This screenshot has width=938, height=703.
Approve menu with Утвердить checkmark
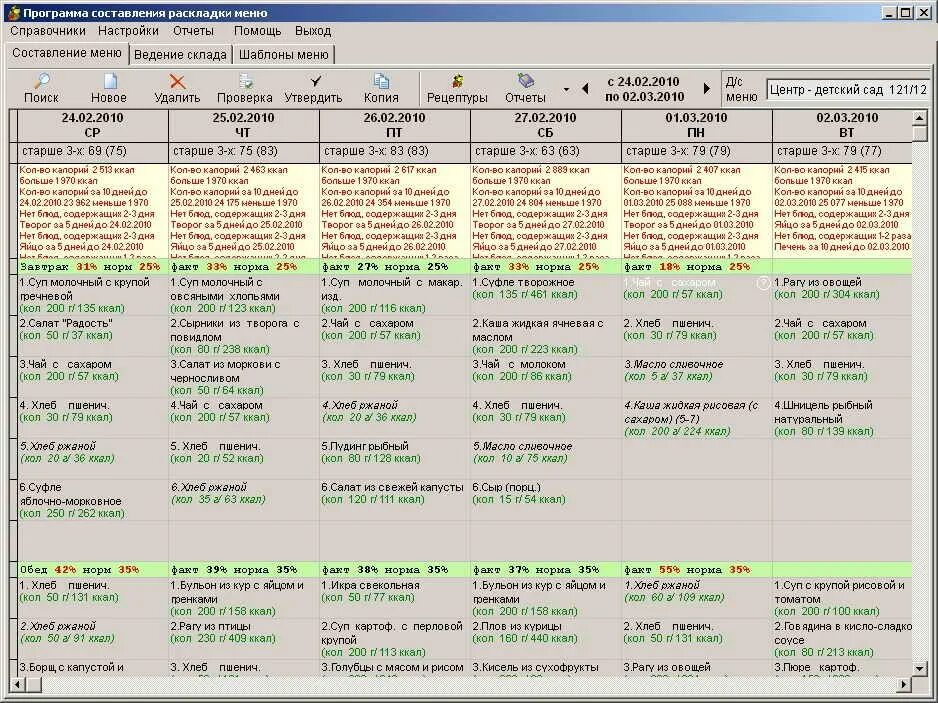pyautogui.click(x=315, y=80)
